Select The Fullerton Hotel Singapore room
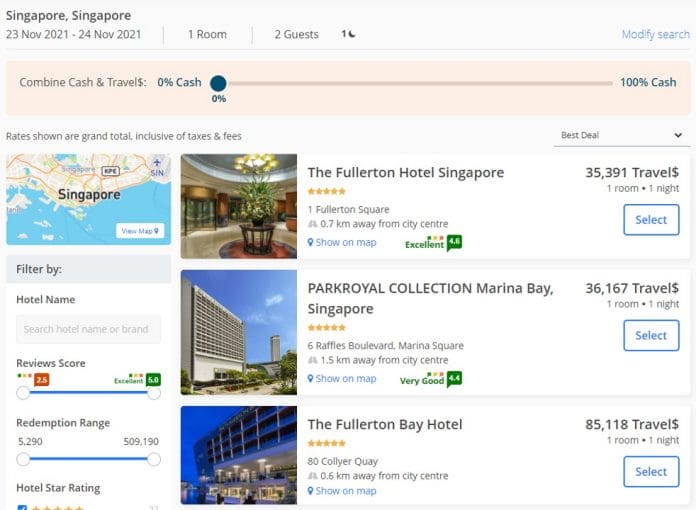Image resolution: width=696 pixels, height=510 pixels. pos(651,220)
